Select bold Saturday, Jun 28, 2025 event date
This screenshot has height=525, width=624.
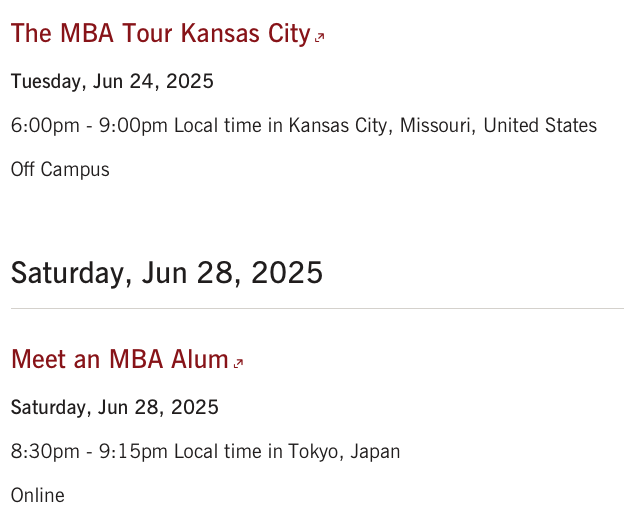pyautogui.click(x=115, y=408)
